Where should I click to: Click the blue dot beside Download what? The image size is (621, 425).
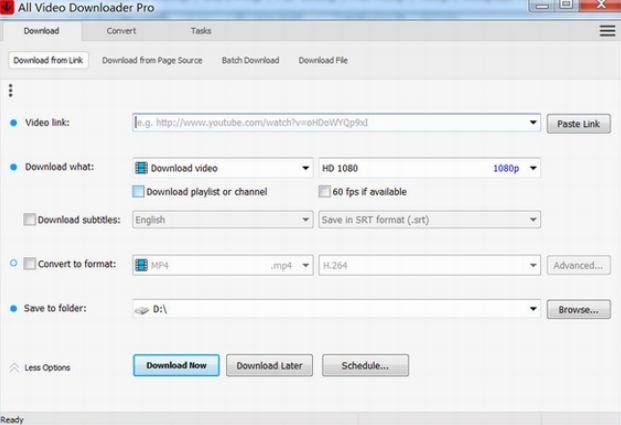click(x=13, y=167)
